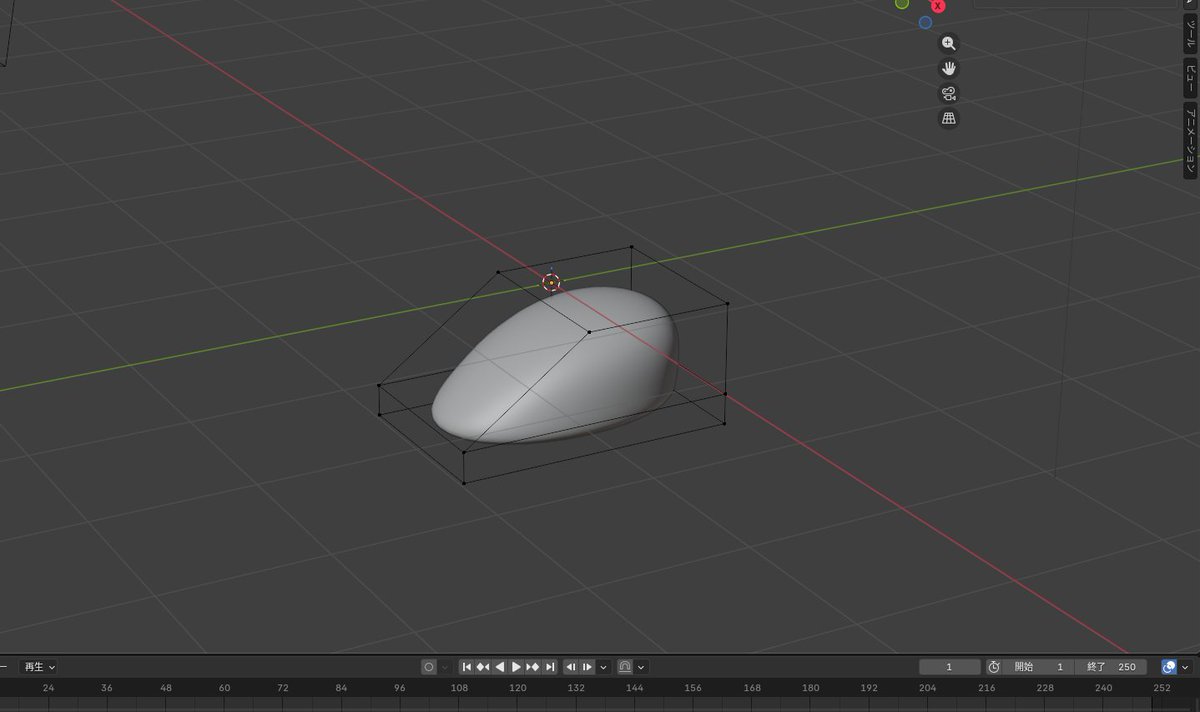
Task: Click the green axis gizmo circle
Action: click(x=902, y=4)
